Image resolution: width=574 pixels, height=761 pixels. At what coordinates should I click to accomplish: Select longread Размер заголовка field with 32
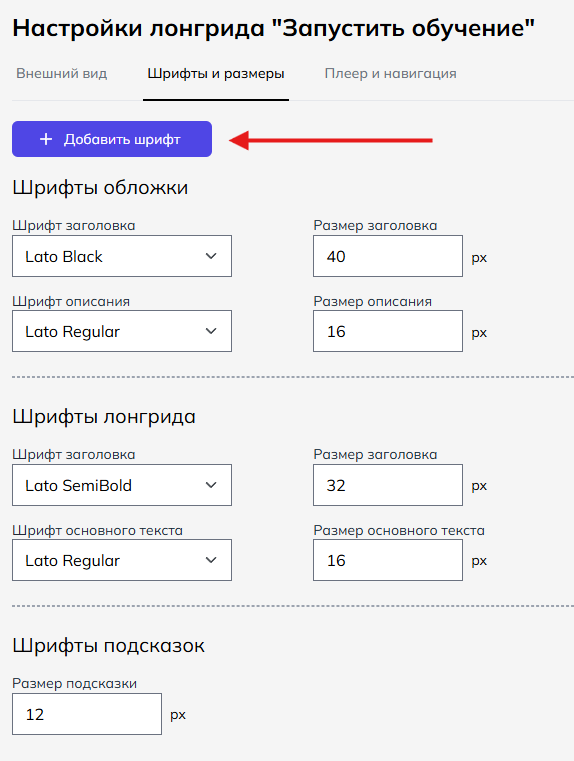coord(388,485)
